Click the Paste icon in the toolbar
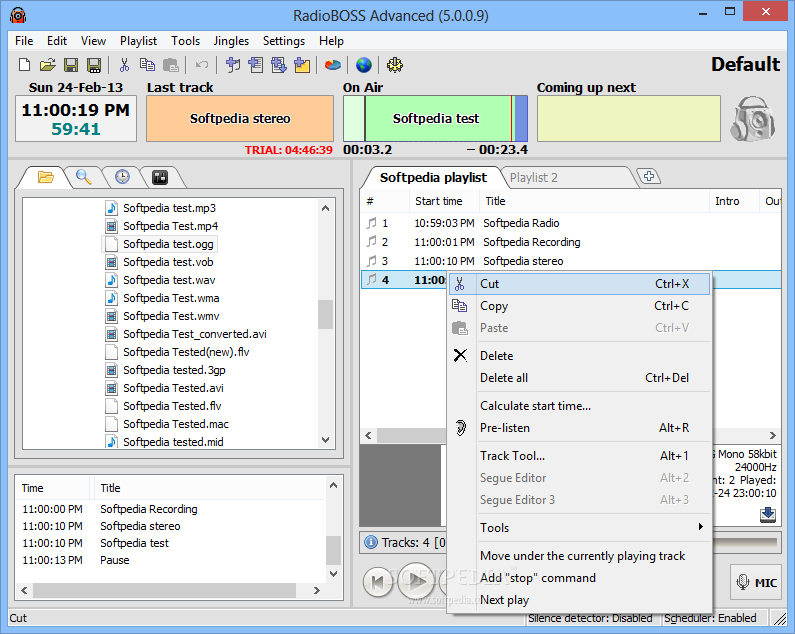795x634 pixels. (x=171, y=65)
